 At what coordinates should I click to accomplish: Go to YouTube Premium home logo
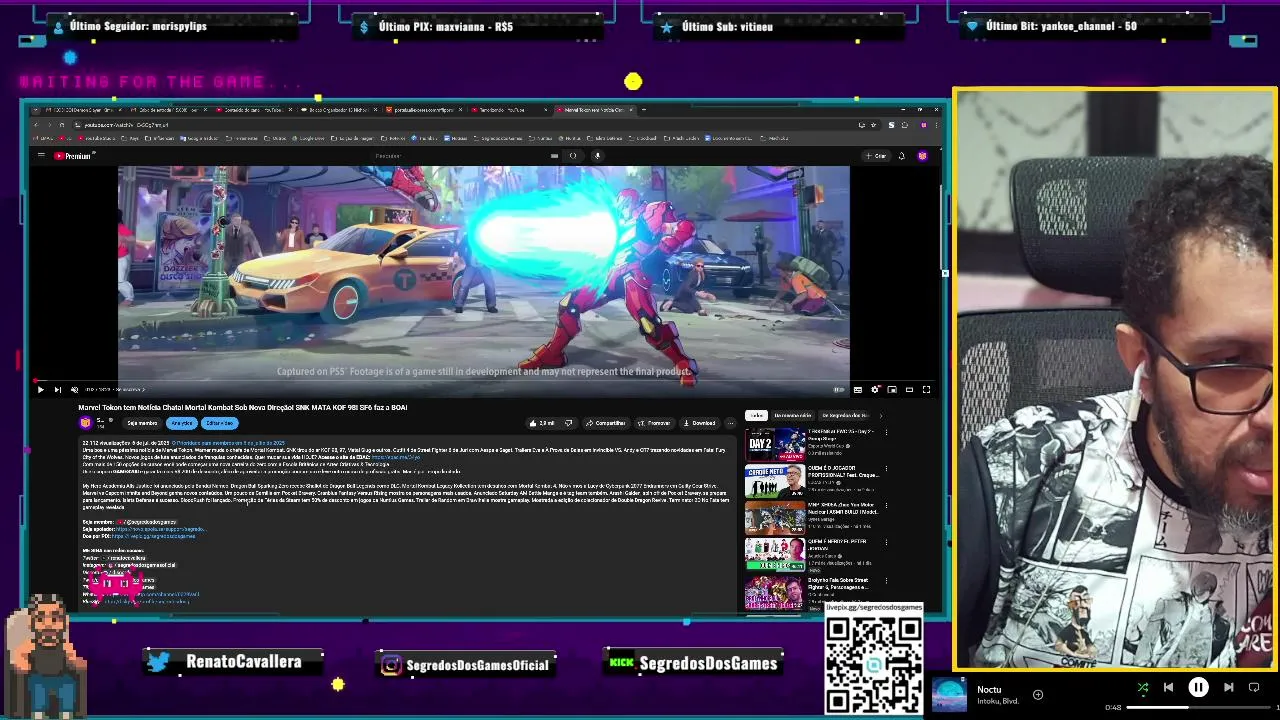(74, 156)
